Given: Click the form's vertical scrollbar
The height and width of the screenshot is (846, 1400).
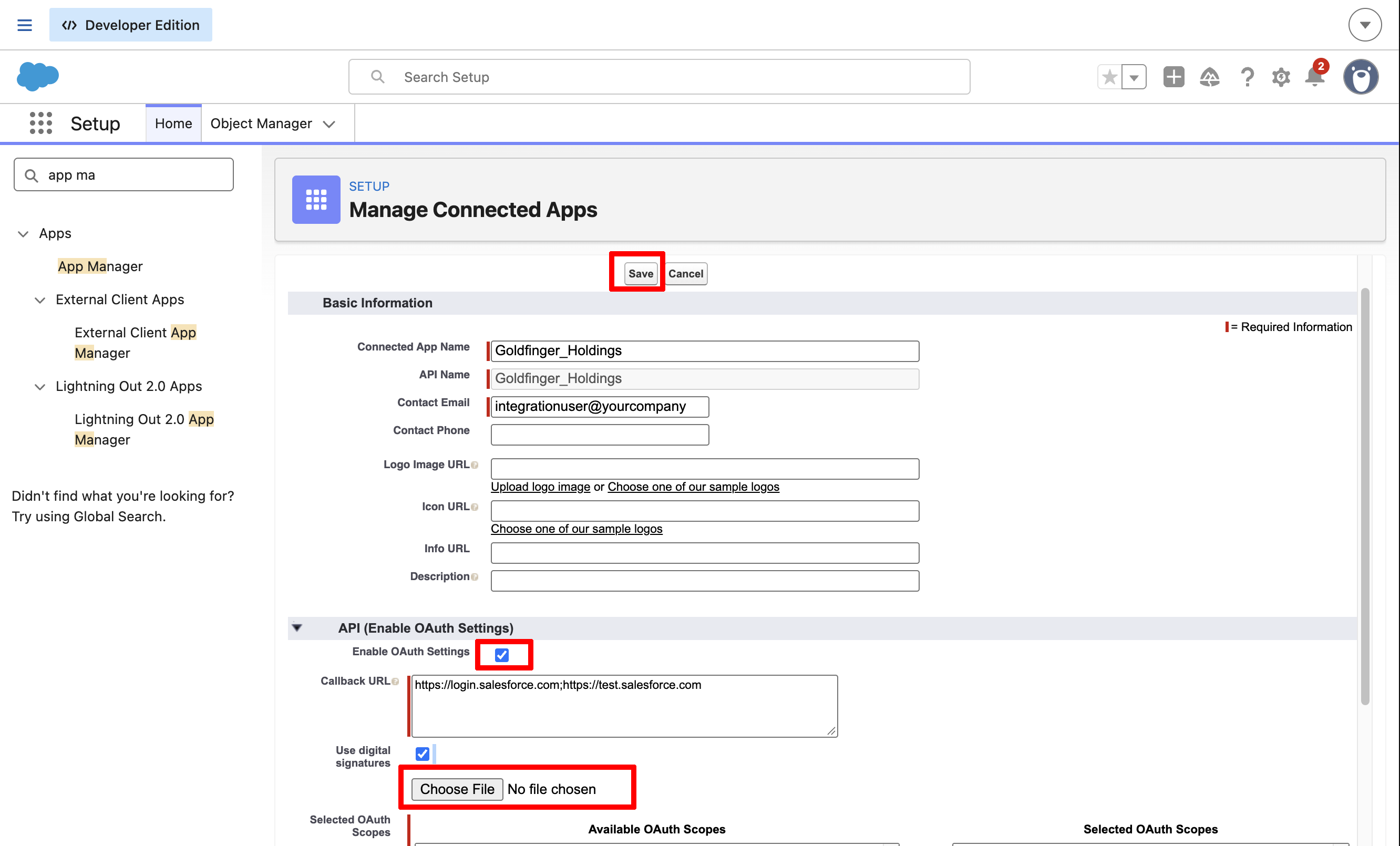Looking at the screenshot, I should (1365, 497).
